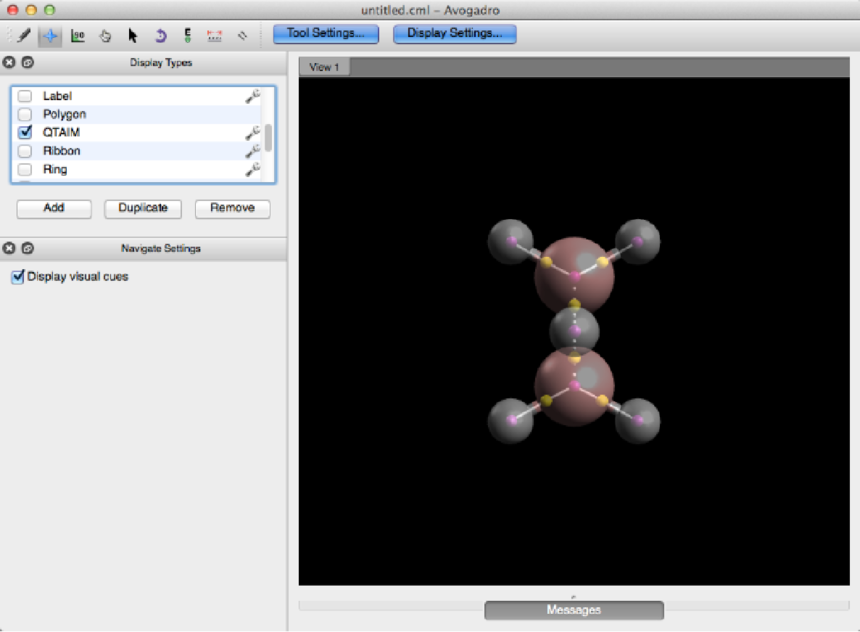Select the Draw pencil tool
Viewport: 860px width, 632px height.
point(24,35)
